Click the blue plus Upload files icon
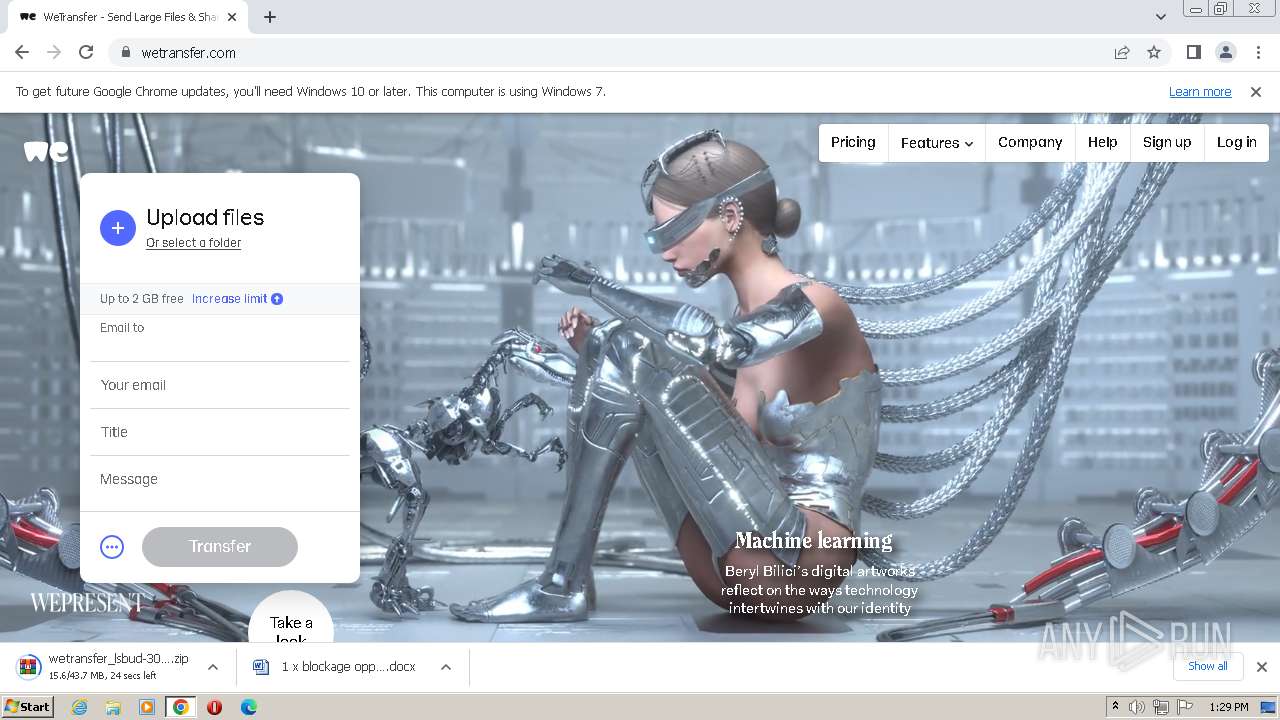1280x720 pixels. (x=117, y=228)
